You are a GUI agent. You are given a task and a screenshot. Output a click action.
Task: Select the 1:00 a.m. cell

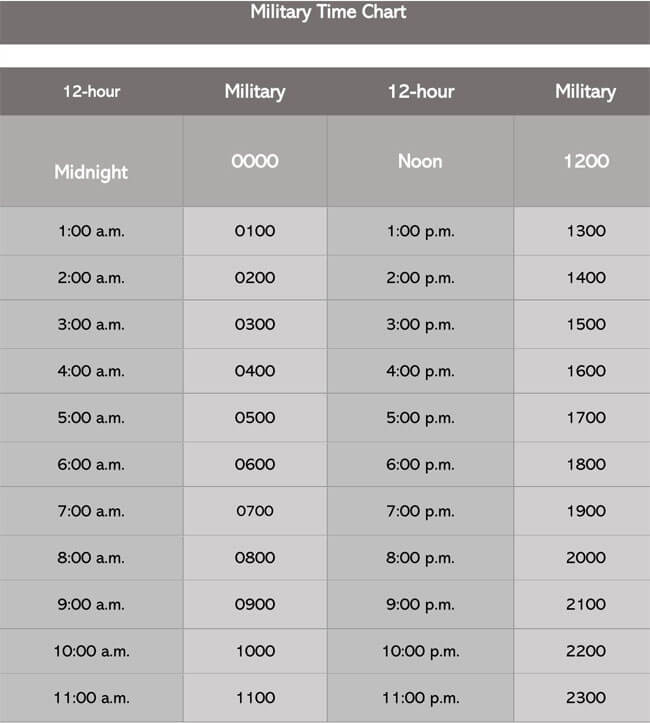pyautogui.click(x=91, y=231)
